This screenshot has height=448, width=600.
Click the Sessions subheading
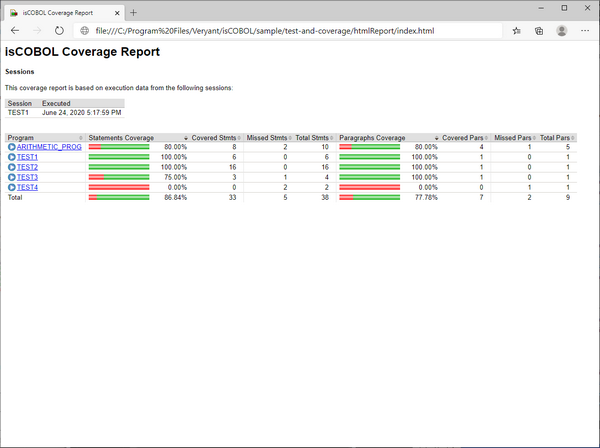pos(20,72)
